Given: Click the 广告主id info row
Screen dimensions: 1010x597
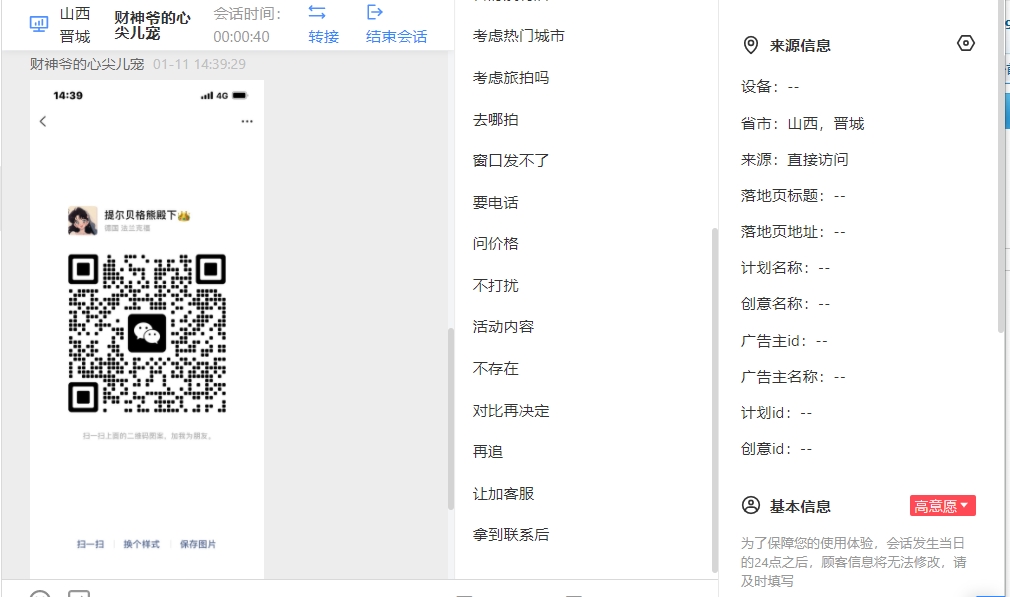Looking at the screenshot, I should (x=784, y=341).
